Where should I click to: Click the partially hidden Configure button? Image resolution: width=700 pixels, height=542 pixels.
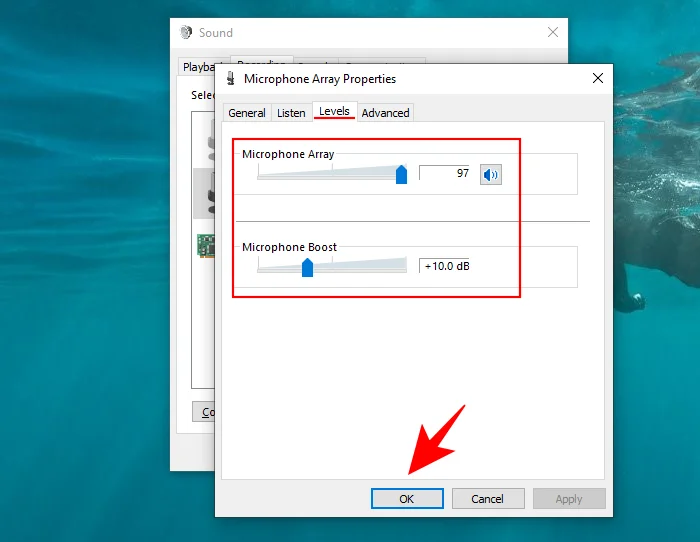(x=204, y=412)
